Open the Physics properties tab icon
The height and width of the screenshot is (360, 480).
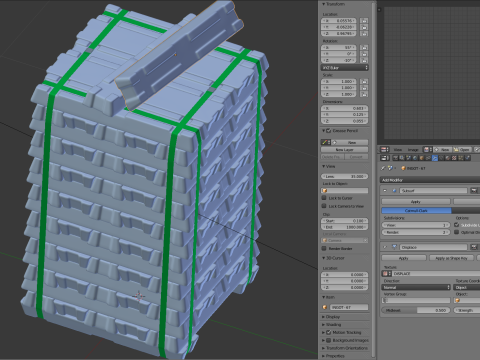click(x=467, y=158)
